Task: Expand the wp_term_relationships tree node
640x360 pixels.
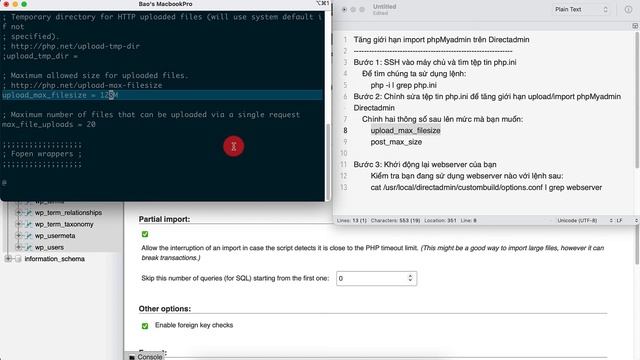Action: point(18,213)
